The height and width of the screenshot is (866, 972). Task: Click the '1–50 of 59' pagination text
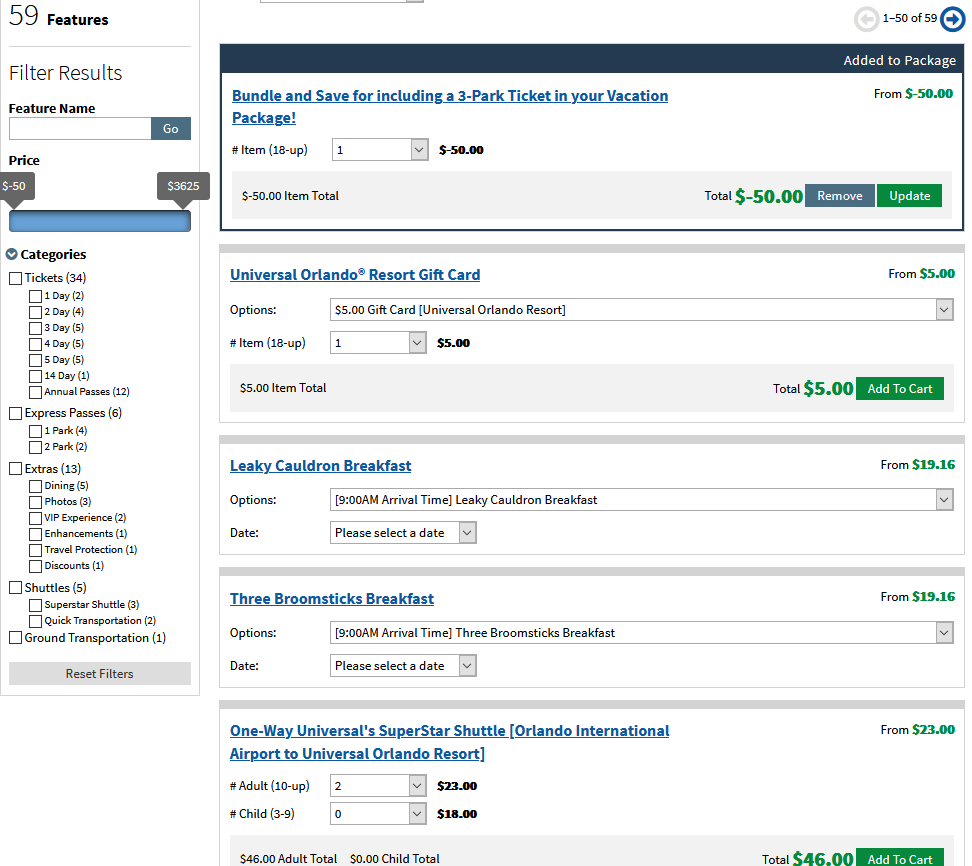[x=909, y=19]
